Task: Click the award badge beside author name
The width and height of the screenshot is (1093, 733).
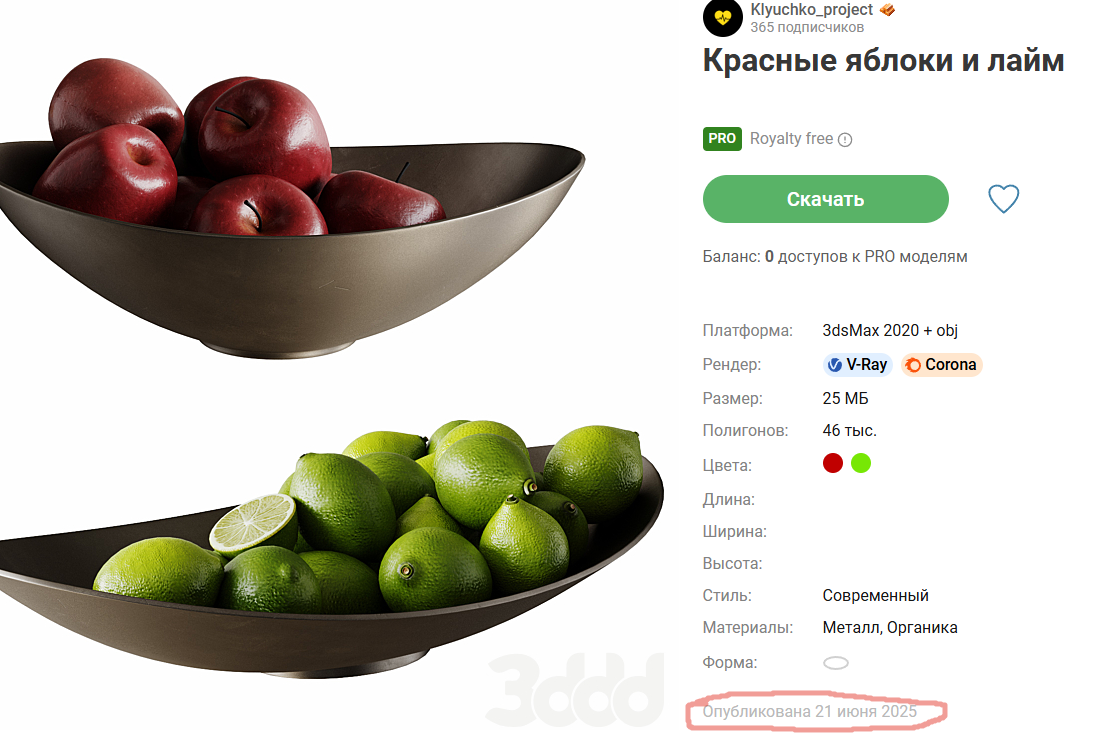Action: [x=887, y=10]
